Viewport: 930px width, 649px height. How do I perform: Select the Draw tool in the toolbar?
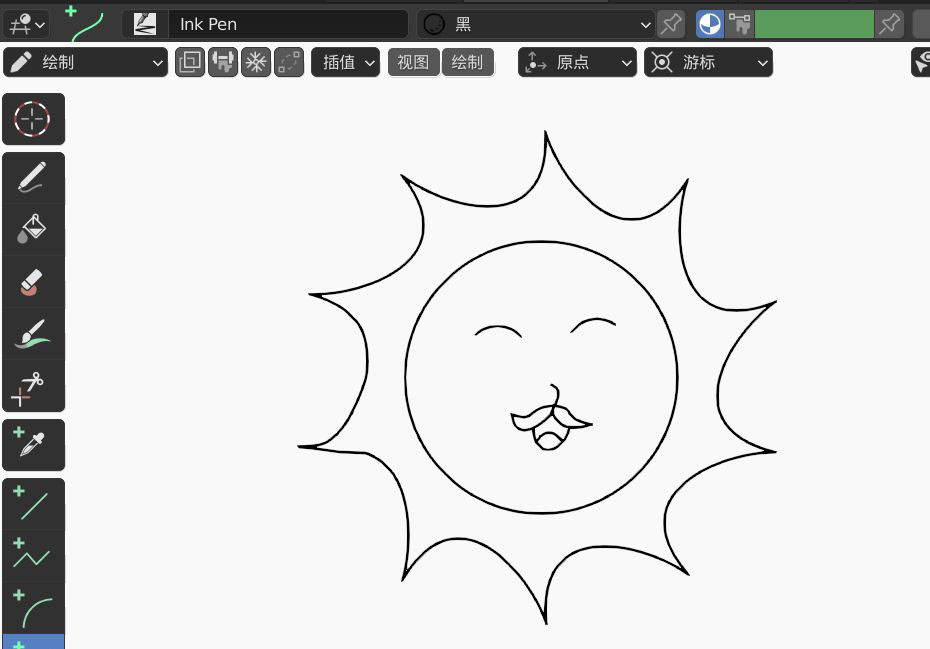pyautogui.click(x=34, y=177)
